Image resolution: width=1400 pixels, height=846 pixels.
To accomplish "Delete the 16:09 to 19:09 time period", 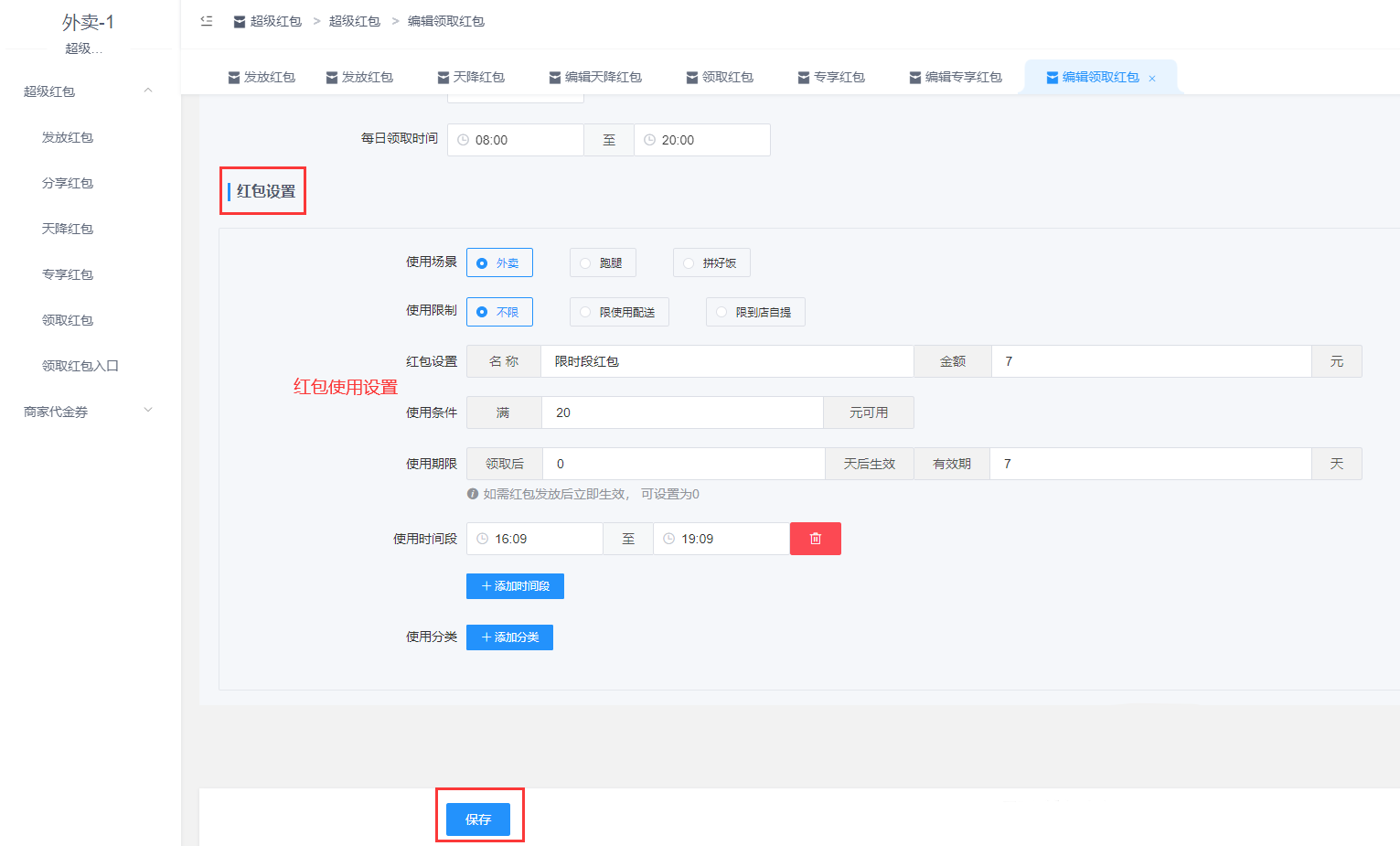I will tap(816, 539).
